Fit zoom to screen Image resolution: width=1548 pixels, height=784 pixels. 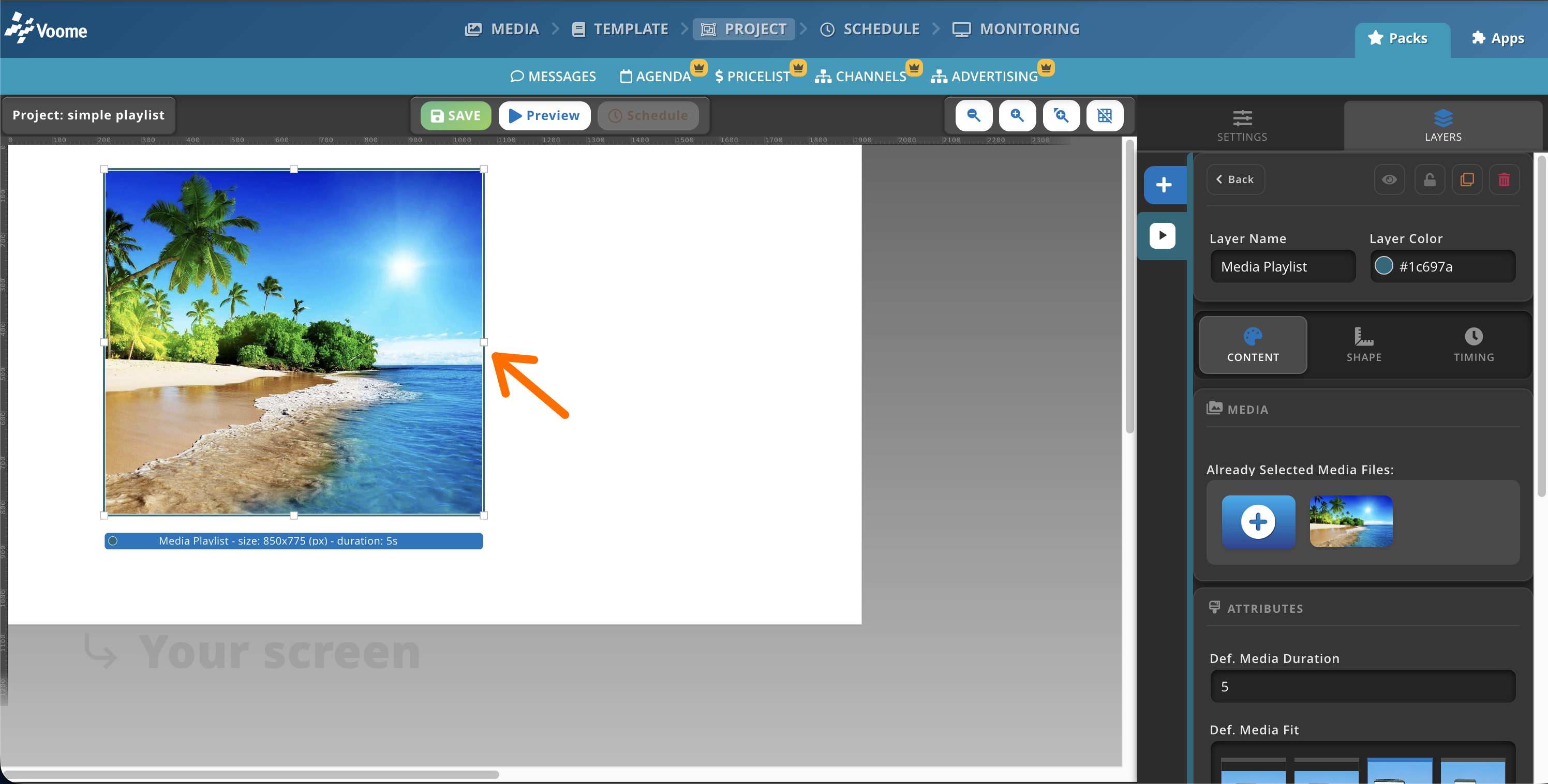click(x=1061, y=115)
